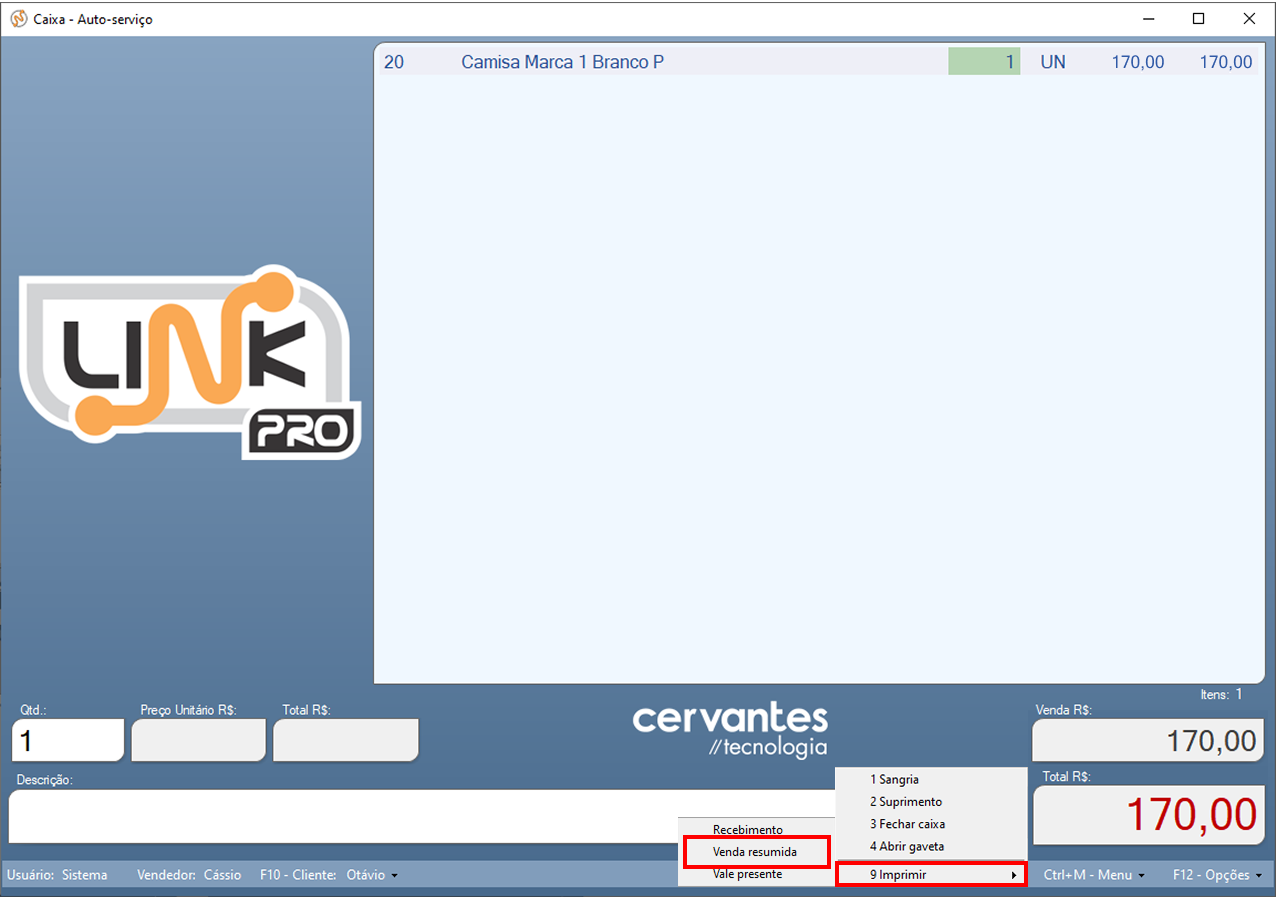
Task: Select the Camisa Marca 1 Branco P row
Action: click(562, 62)
